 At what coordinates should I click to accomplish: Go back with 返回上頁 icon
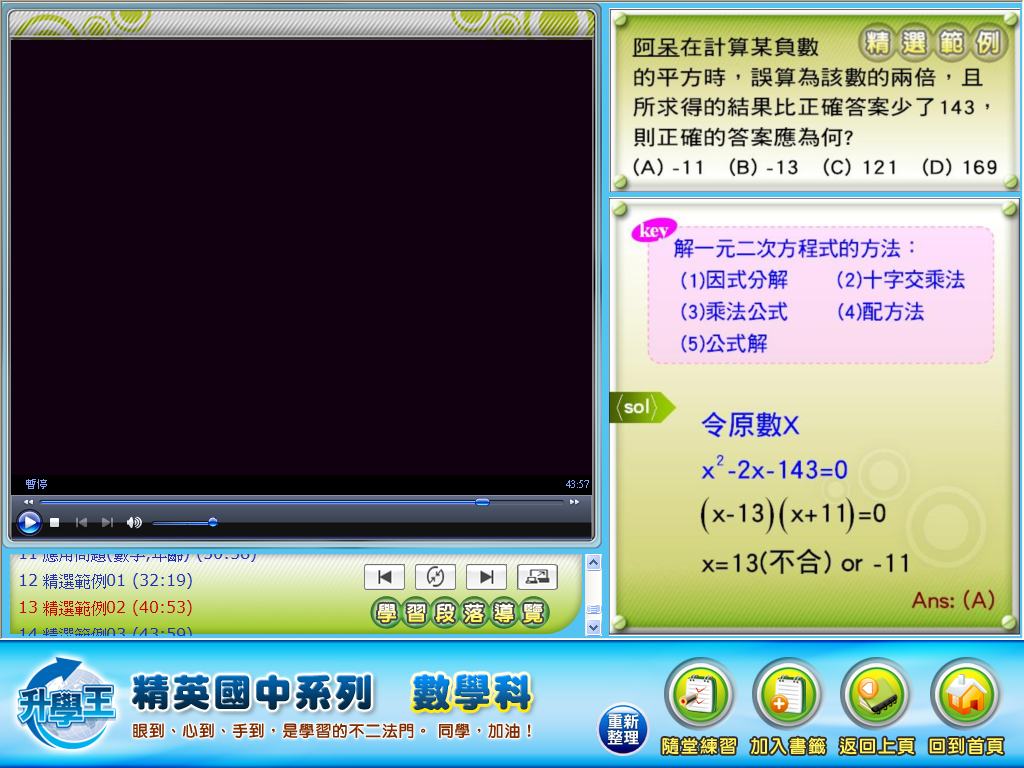tap(877, 695)
